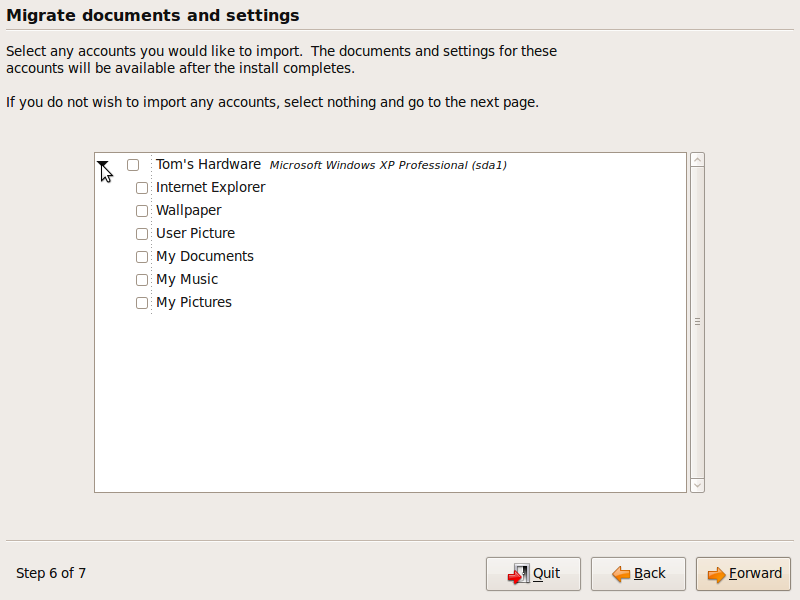Viewport: 800px width, 600px height.
Task: Click the scrollbar up arrow
Action: point(696,157)
